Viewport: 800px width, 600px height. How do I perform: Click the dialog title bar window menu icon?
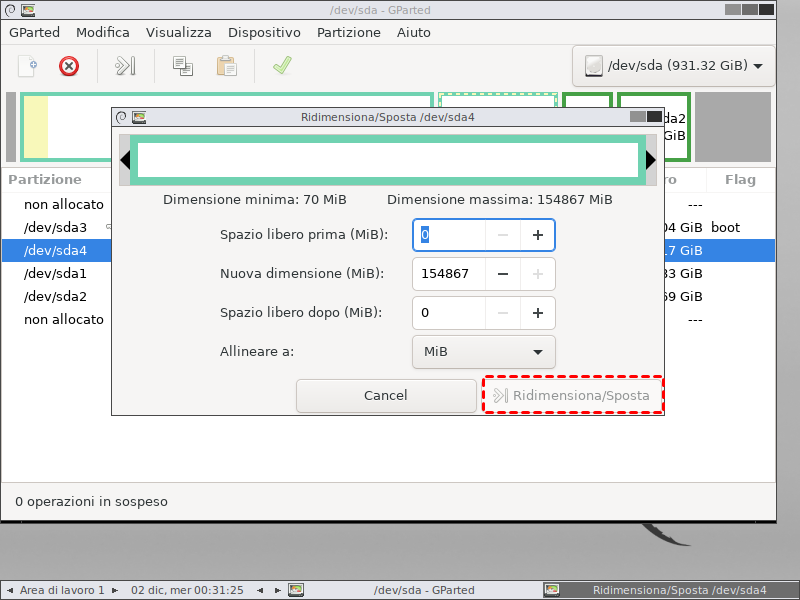pyautogui.click(x=121, y=117)
